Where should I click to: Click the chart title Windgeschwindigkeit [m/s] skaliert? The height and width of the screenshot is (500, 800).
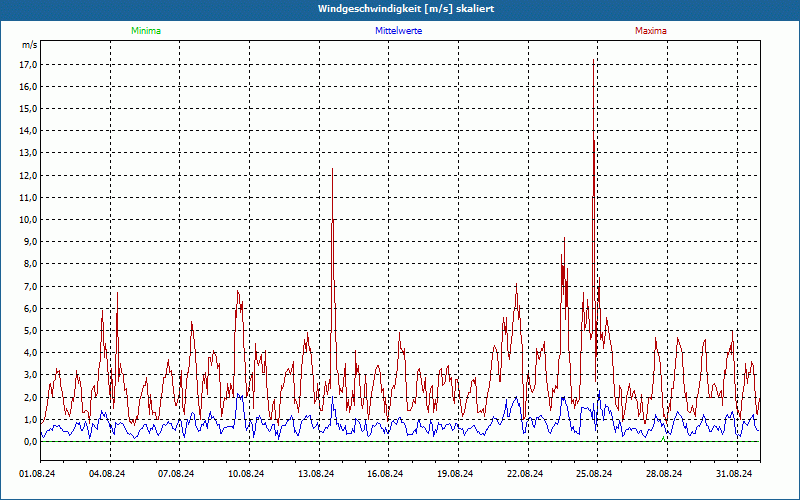click(x=406, y=9)
